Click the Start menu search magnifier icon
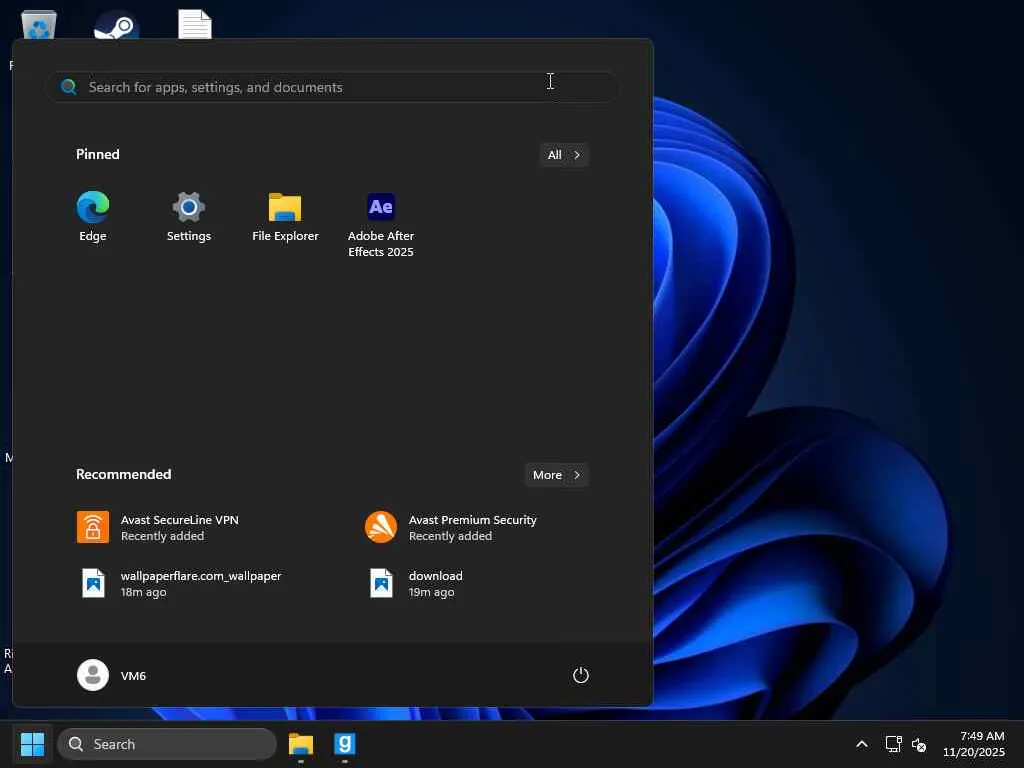This screenshot has height=768, width=1024. pyautogui.click(x=69, y=87)
